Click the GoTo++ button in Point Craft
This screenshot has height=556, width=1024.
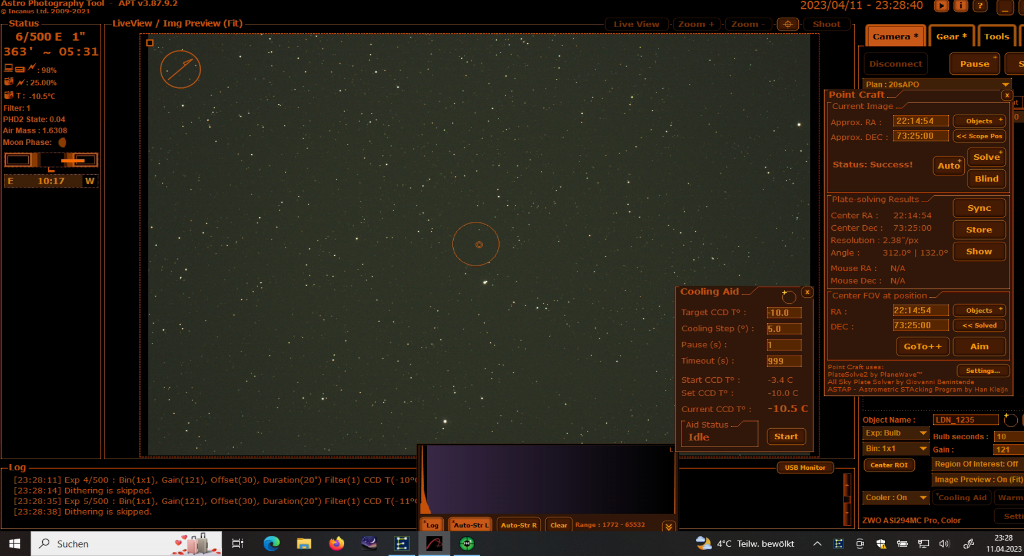click(x=921, y=346)
